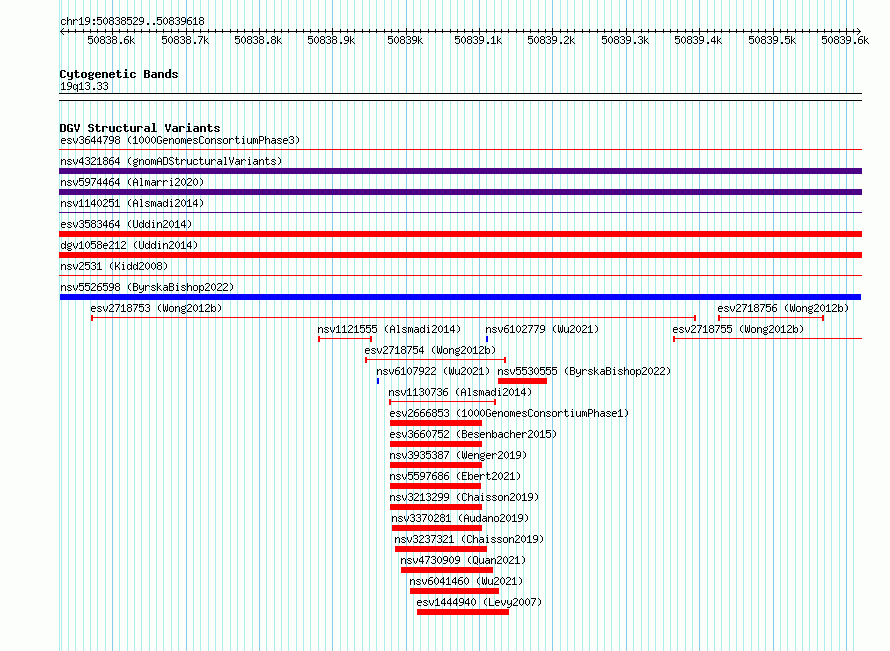Click the nsv6102779 Wu2021 label
Screen dimensions: 890x651
coord(542,329)
